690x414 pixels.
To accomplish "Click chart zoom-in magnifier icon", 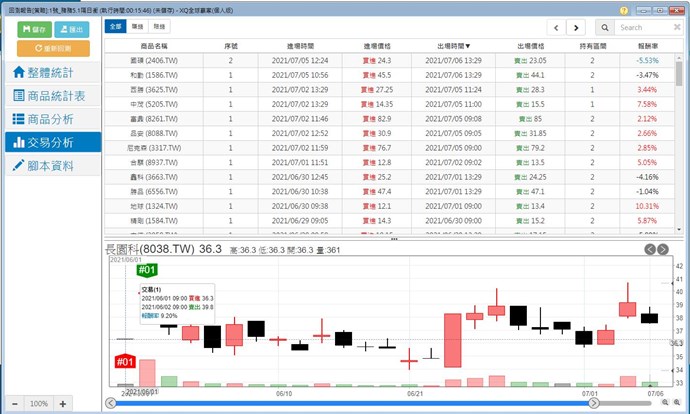I will (677, 402).
